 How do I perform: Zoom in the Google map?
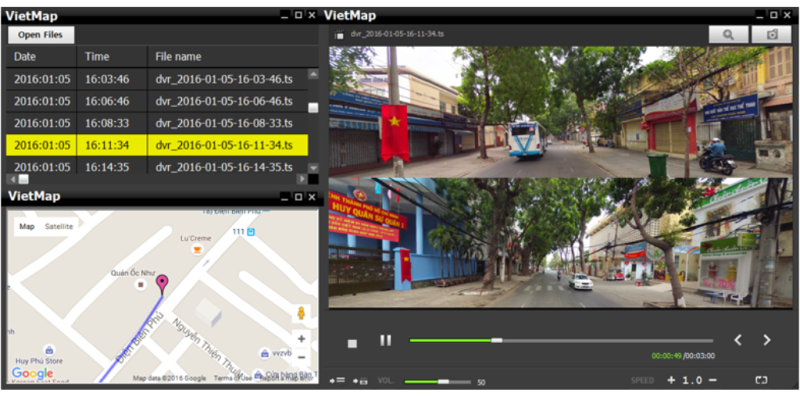[x=301, y=339]
